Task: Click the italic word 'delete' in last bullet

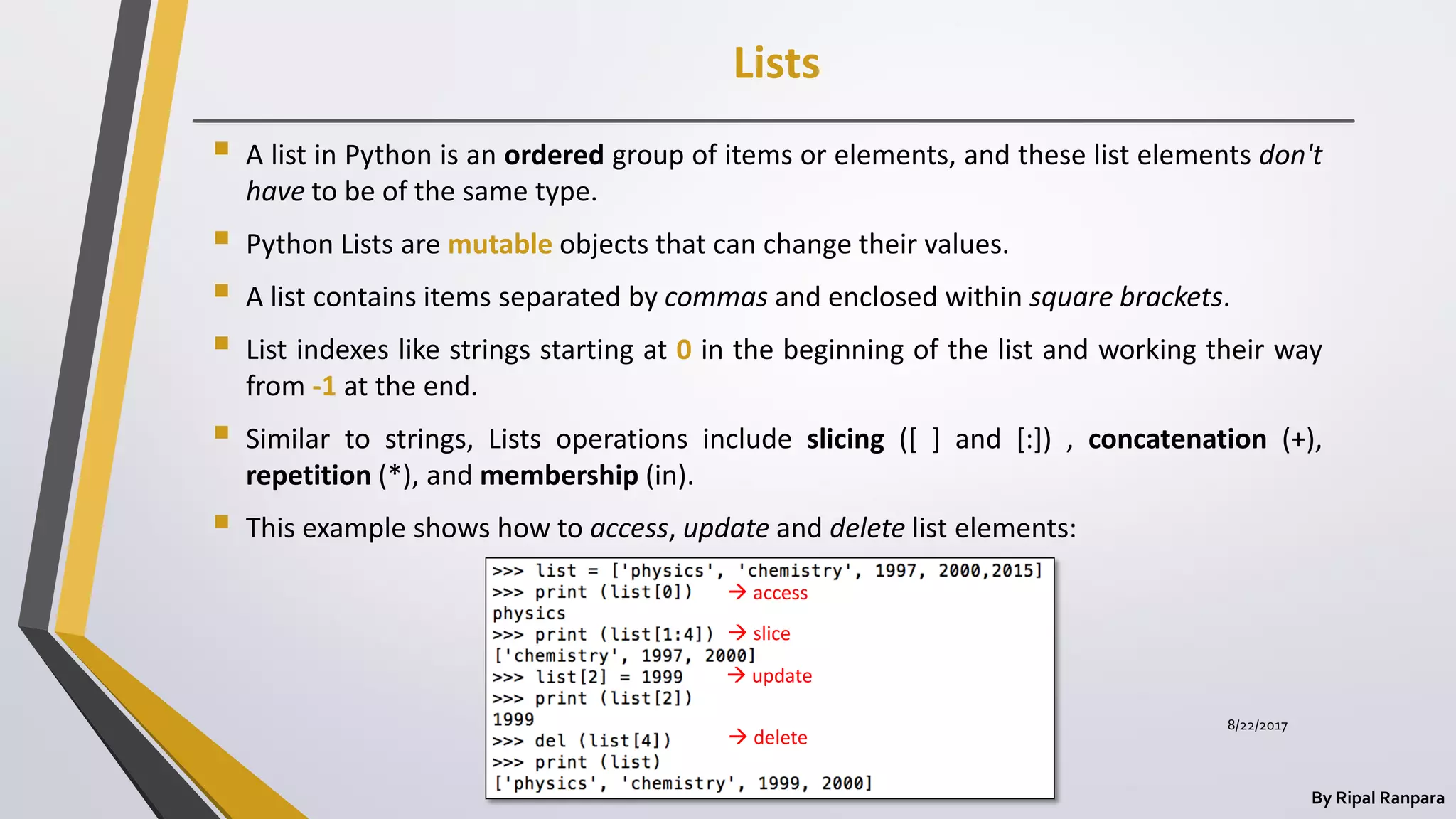Action: (x=867, y=528)
